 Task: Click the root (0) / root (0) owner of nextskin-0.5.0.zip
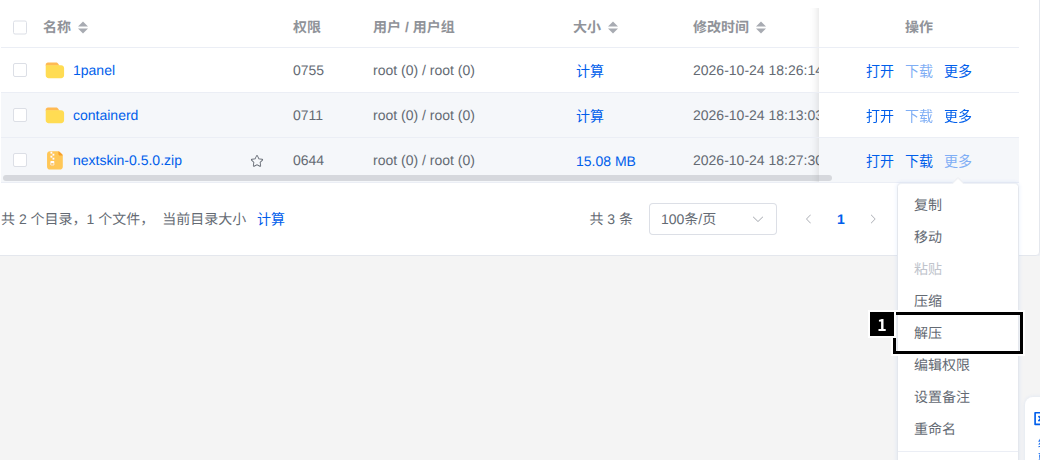[x=424, y=160]
